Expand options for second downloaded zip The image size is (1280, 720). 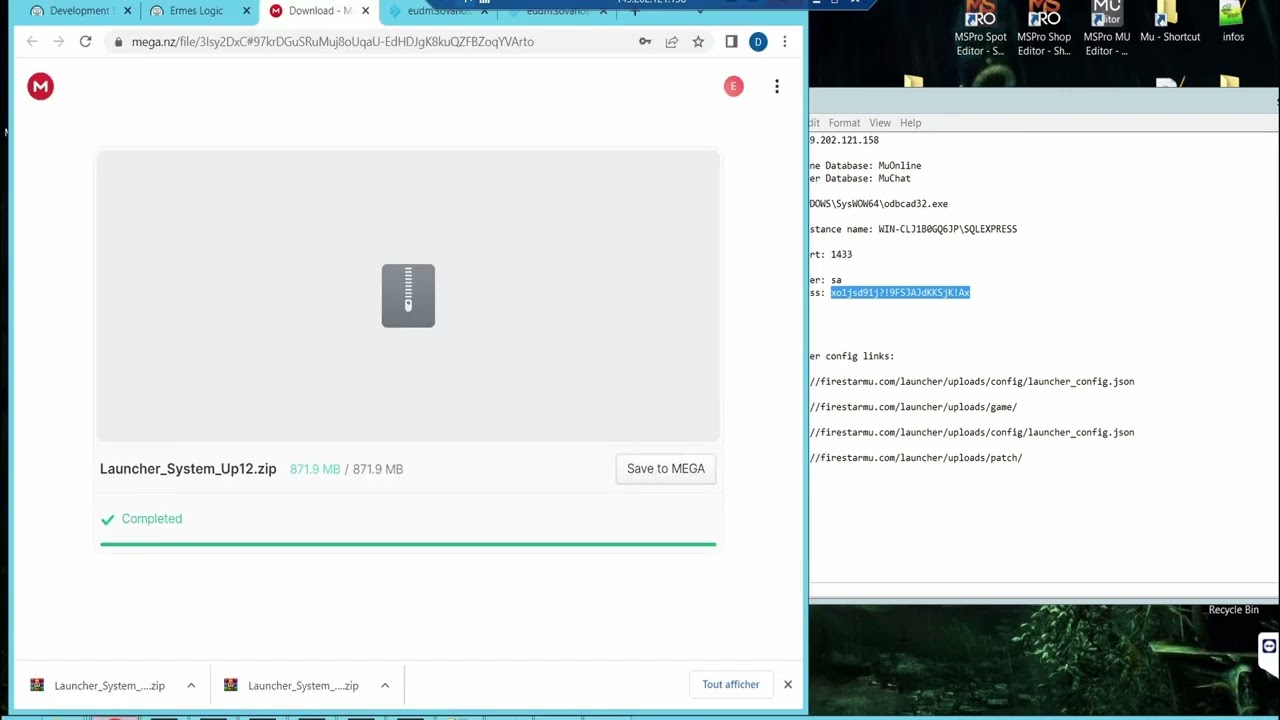tap(385, 686)
